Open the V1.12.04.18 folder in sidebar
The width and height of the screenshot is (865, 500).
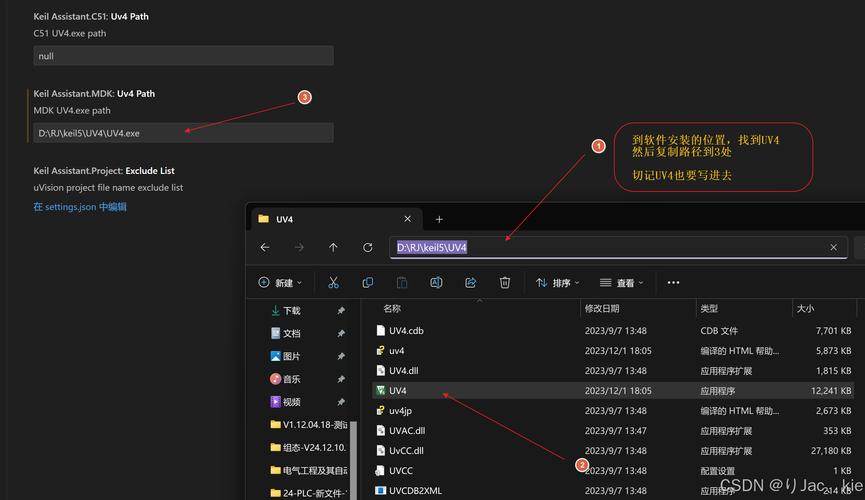pos(309,424)
